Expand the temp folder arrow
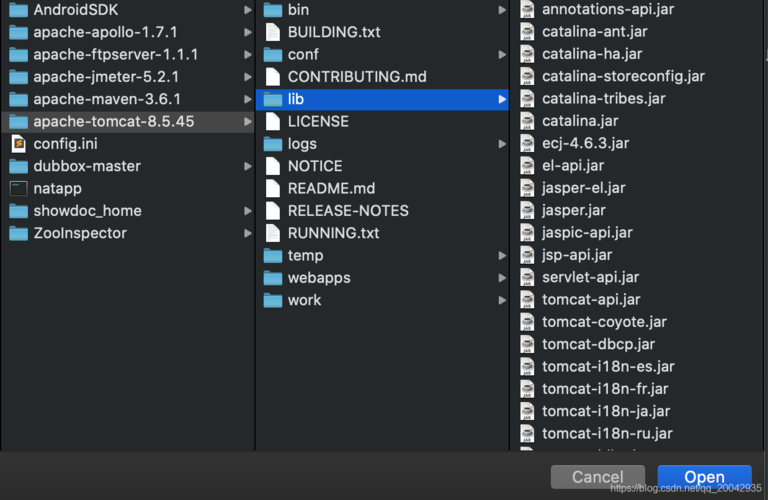Image resolution: width=768 pixels, height=500 pixels. [502, 256]
